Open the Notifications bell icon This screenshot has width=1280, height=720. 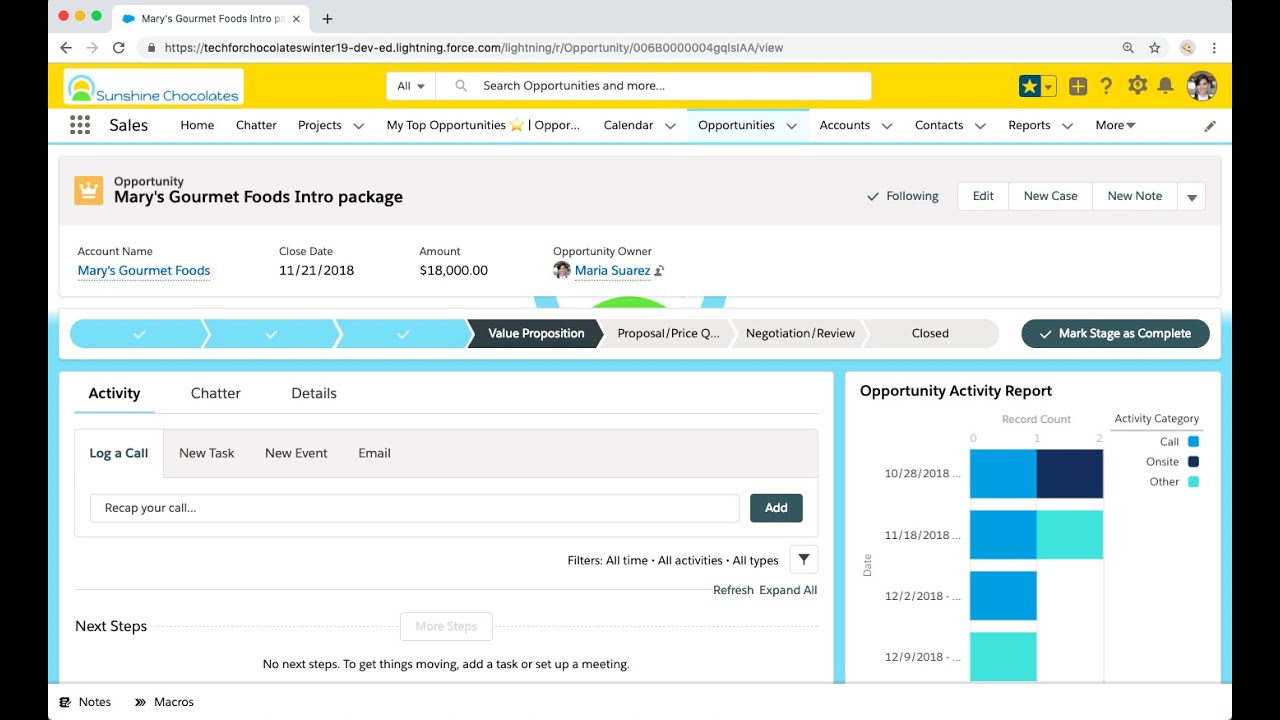(x=1165, y=86)
